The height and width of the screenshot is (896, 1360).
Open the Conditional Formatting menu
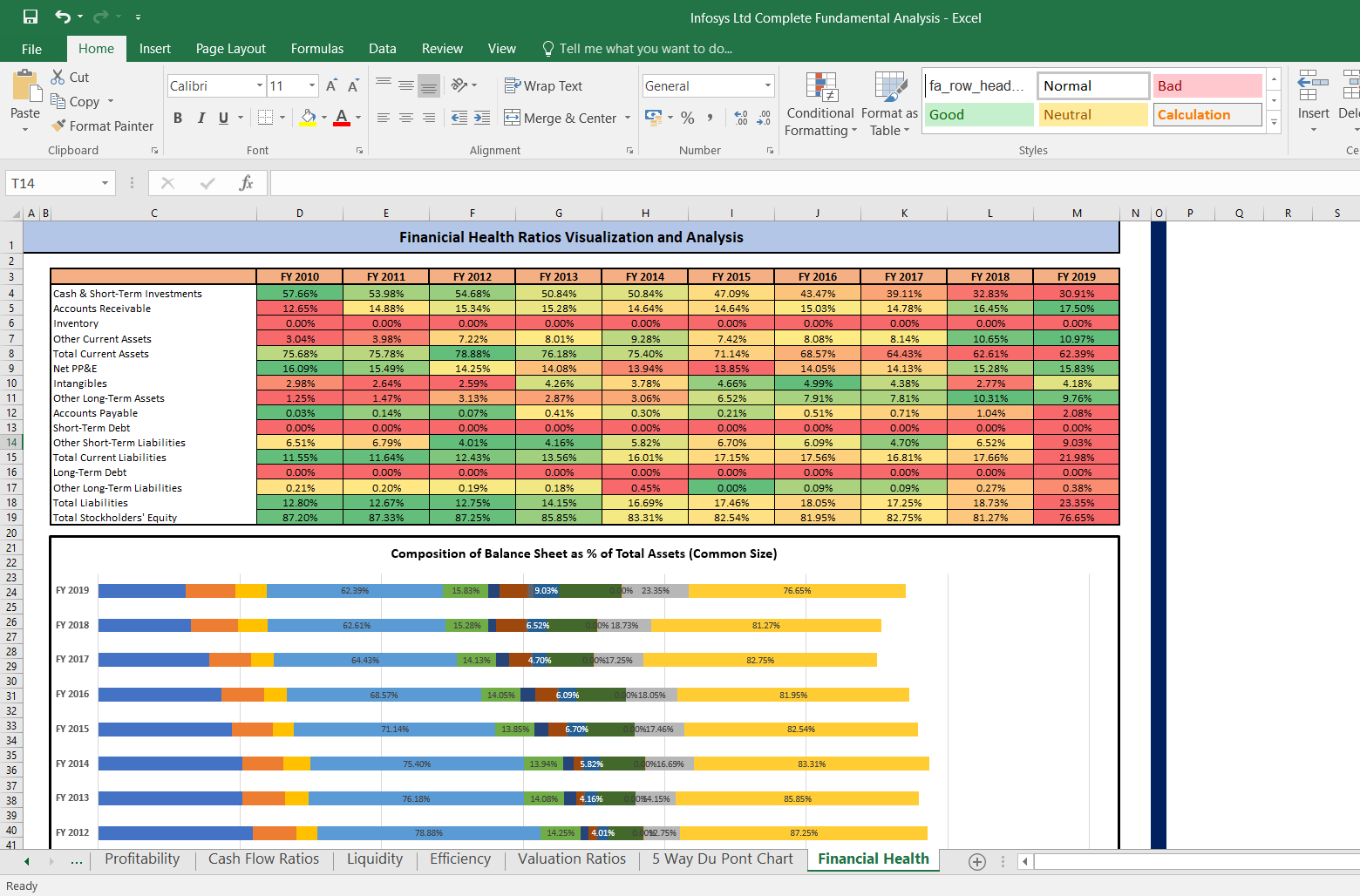pos(820,104)
